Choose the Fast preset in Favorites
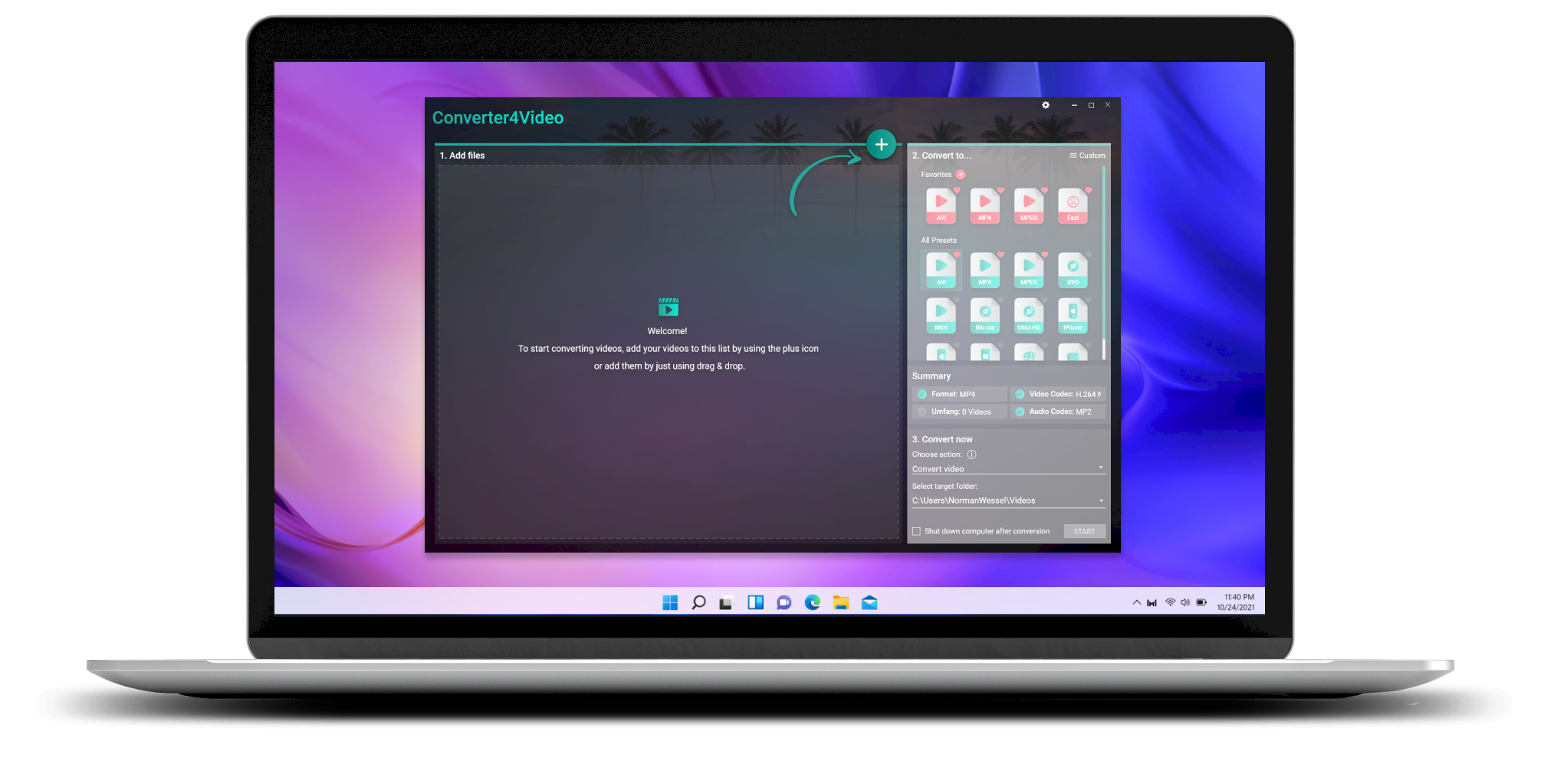Image resolution: width=1541 pixels, height=784 pixels. tap(1073, 205)
